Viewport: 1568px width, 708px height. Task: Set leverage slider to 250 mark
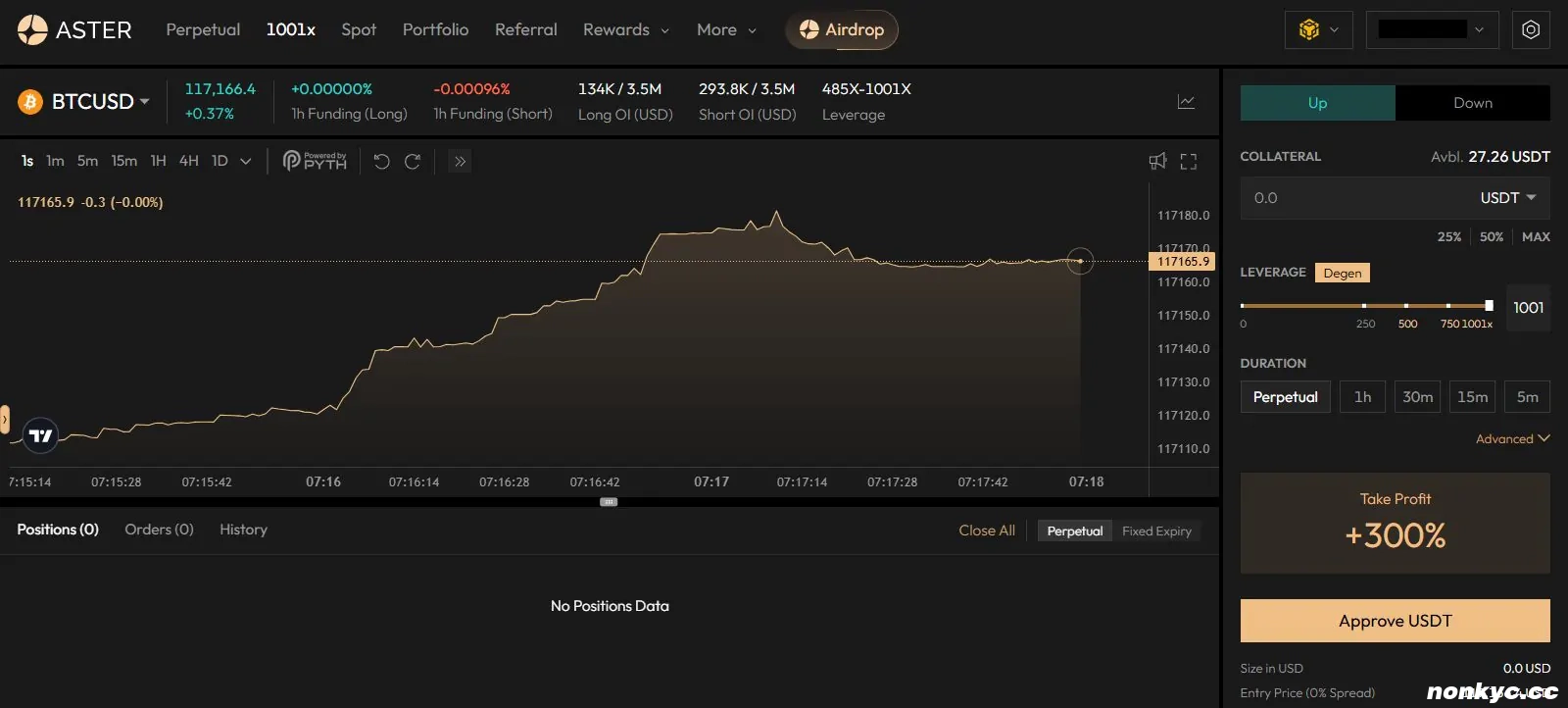[1364, 306]
